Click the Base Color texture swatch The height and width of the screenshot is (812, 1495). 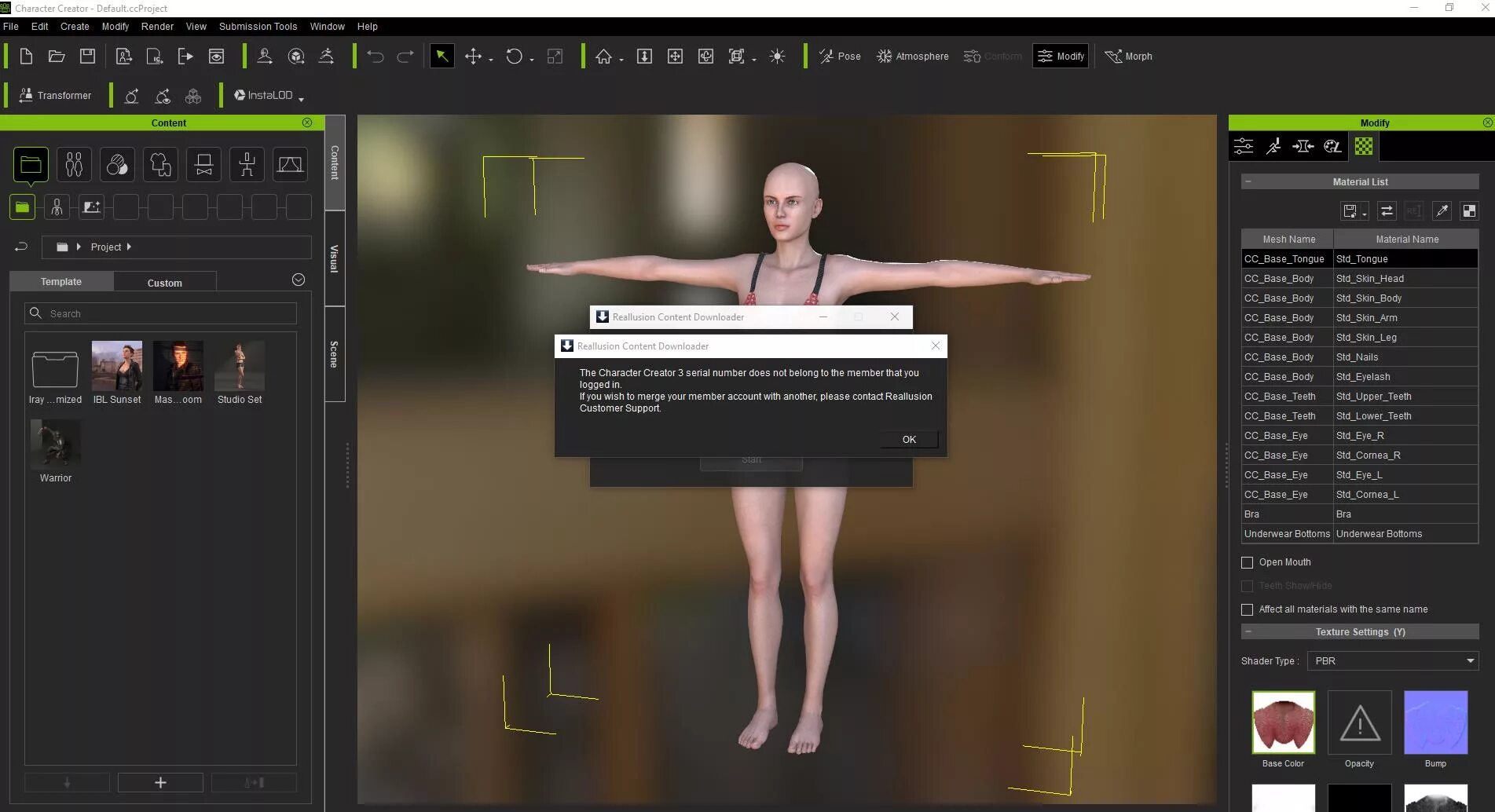click(x=1283, y=722)
